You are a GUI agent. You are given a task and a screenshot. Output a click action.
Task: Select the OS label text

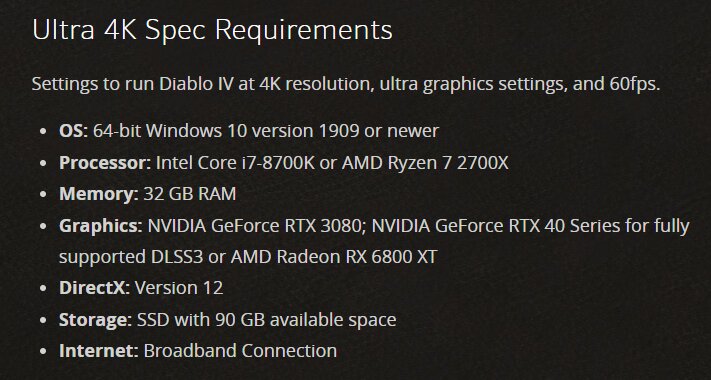click(73, 131)
